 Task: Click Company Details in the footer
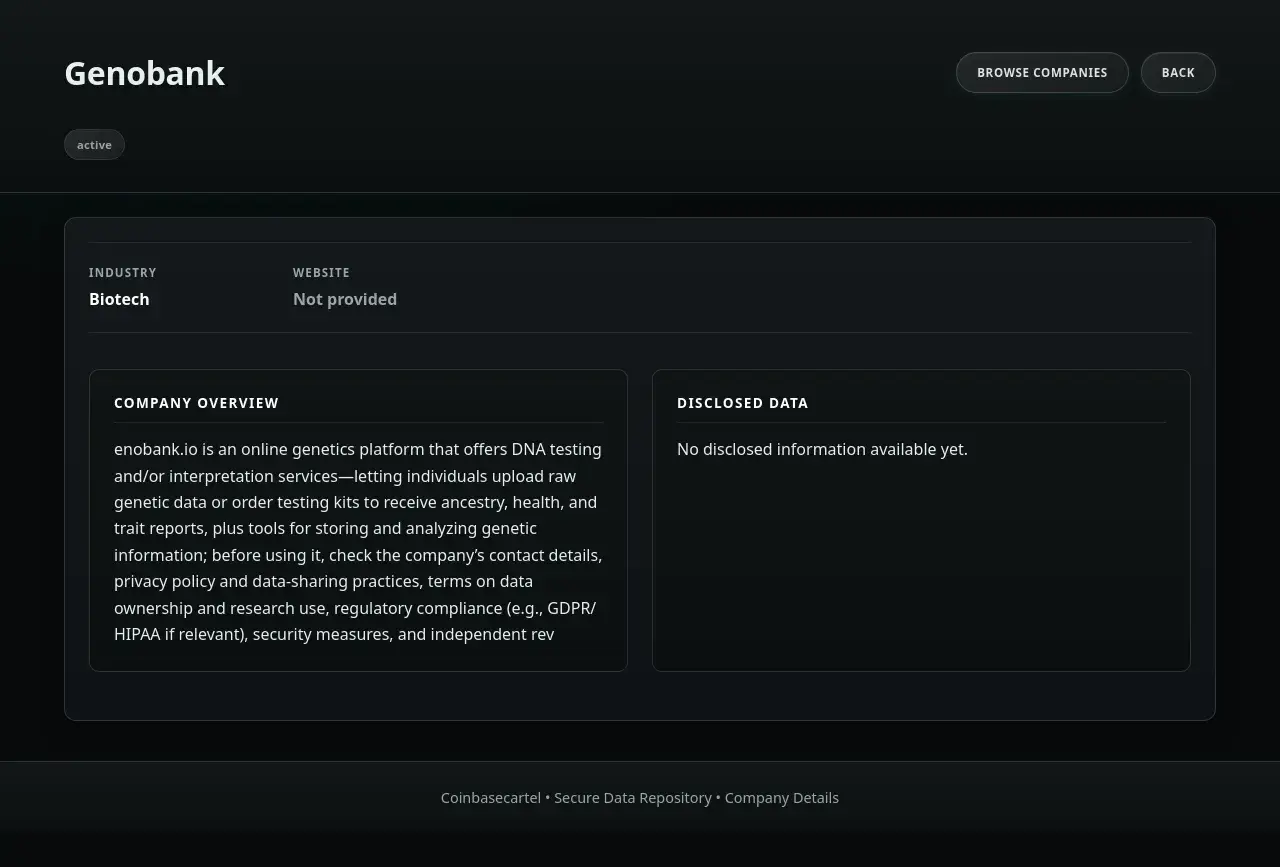(781, 798)
